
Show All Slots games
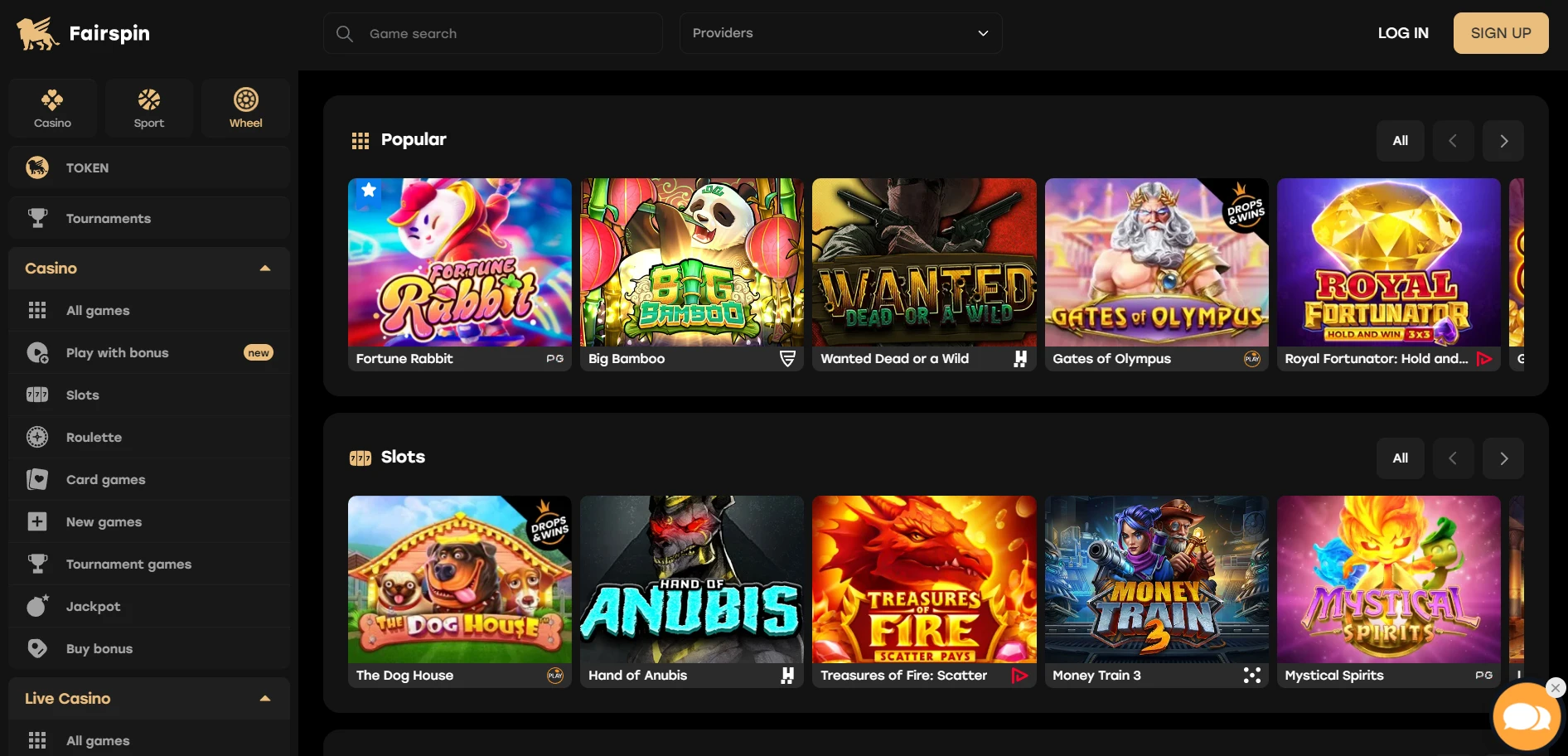tap(1401, 458)
